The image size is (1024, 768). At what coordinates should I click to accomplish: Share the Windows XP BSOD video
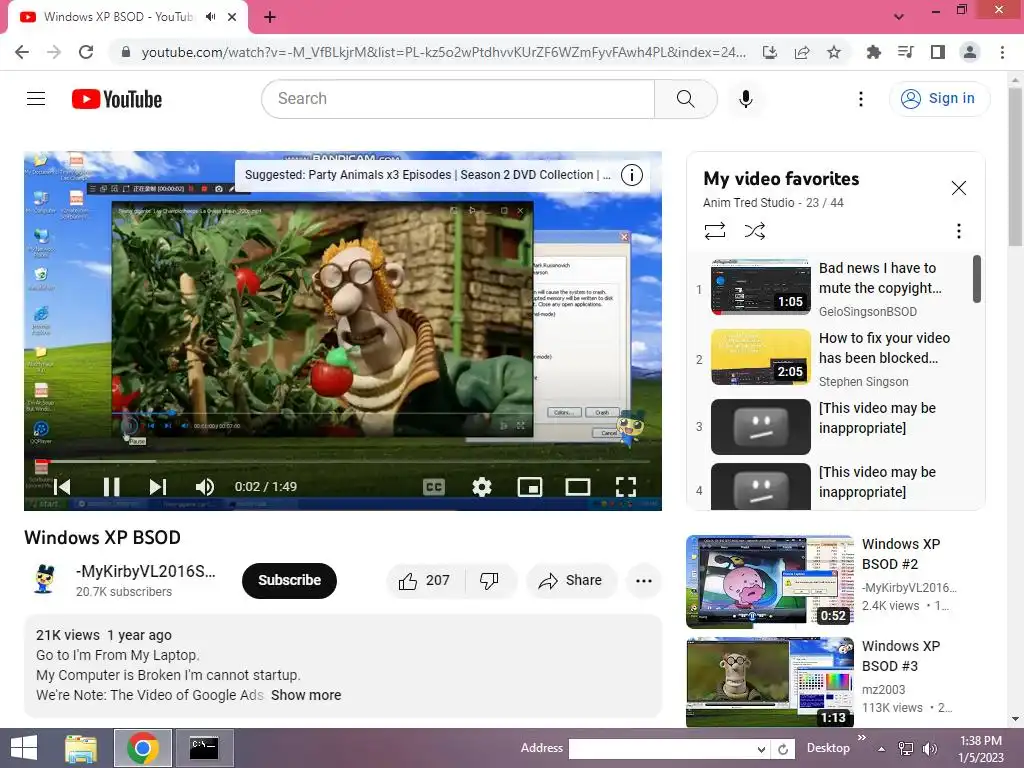571,581
